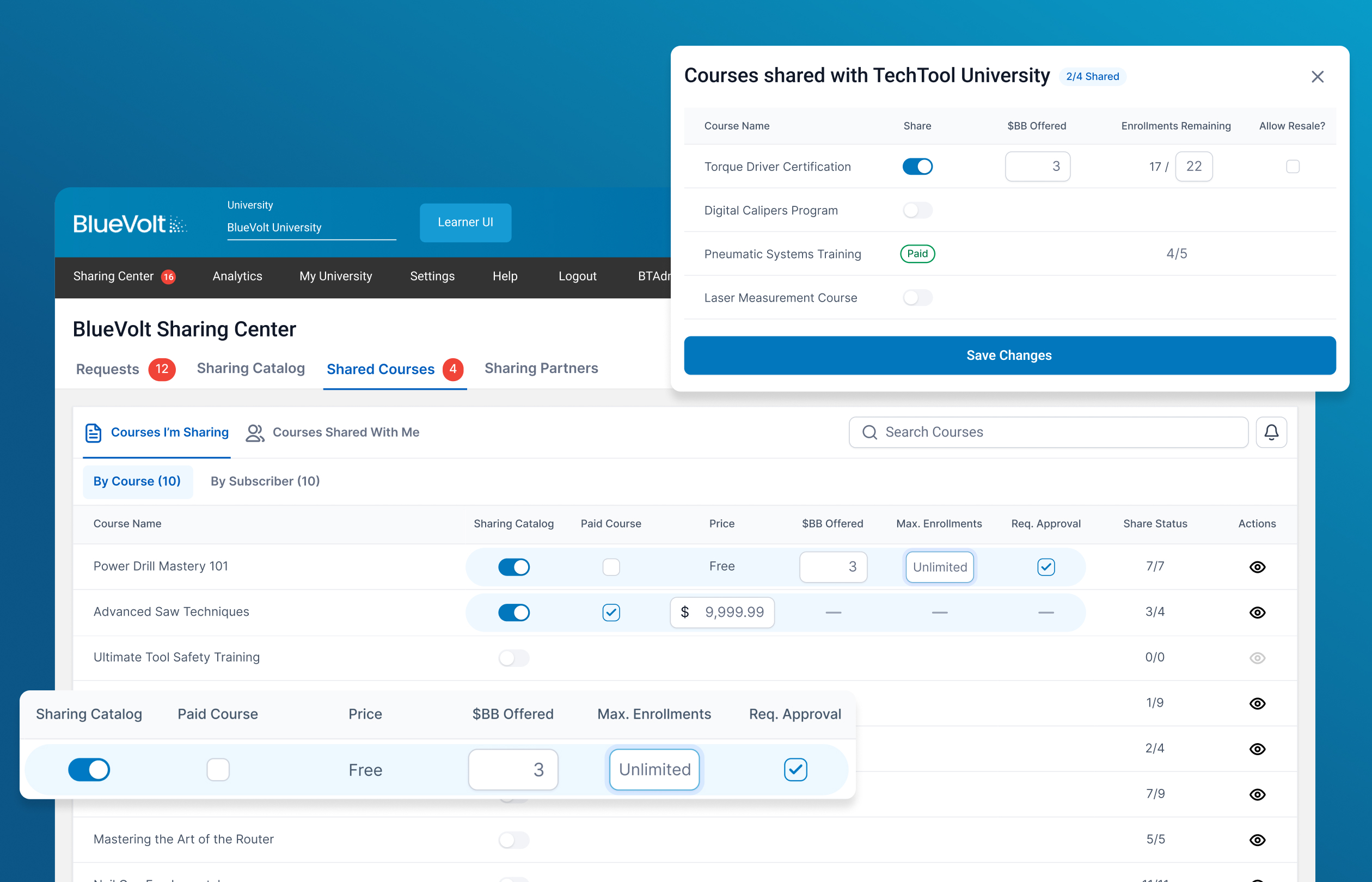Select the Courses I'm Sharing tab
Viewport: 1372px width, 882px height.
(x=157, y=433)
